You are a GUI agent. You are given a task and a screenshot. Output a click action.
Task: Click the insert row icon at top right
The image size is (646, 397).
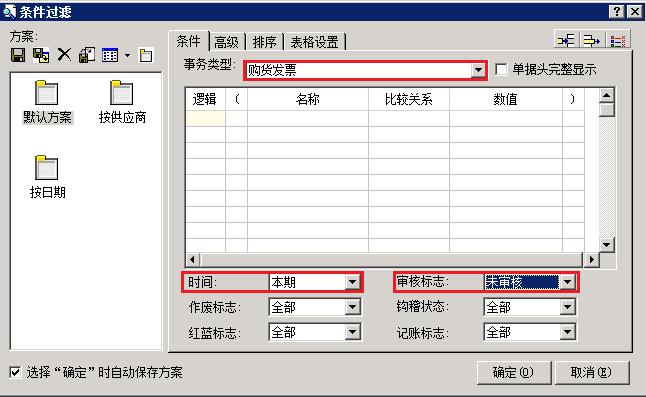(566, 40)
